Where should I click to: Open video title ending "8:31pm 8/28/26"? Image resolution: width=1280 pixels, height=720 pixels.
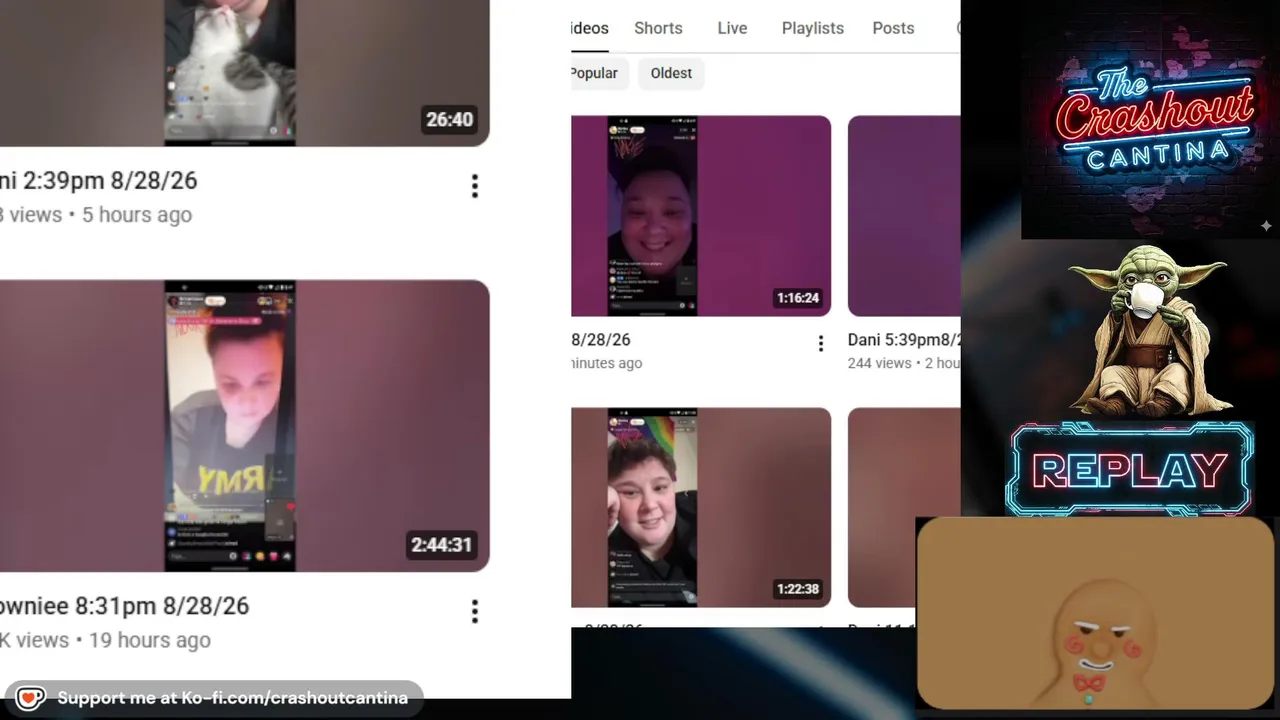tap(124, 606)
